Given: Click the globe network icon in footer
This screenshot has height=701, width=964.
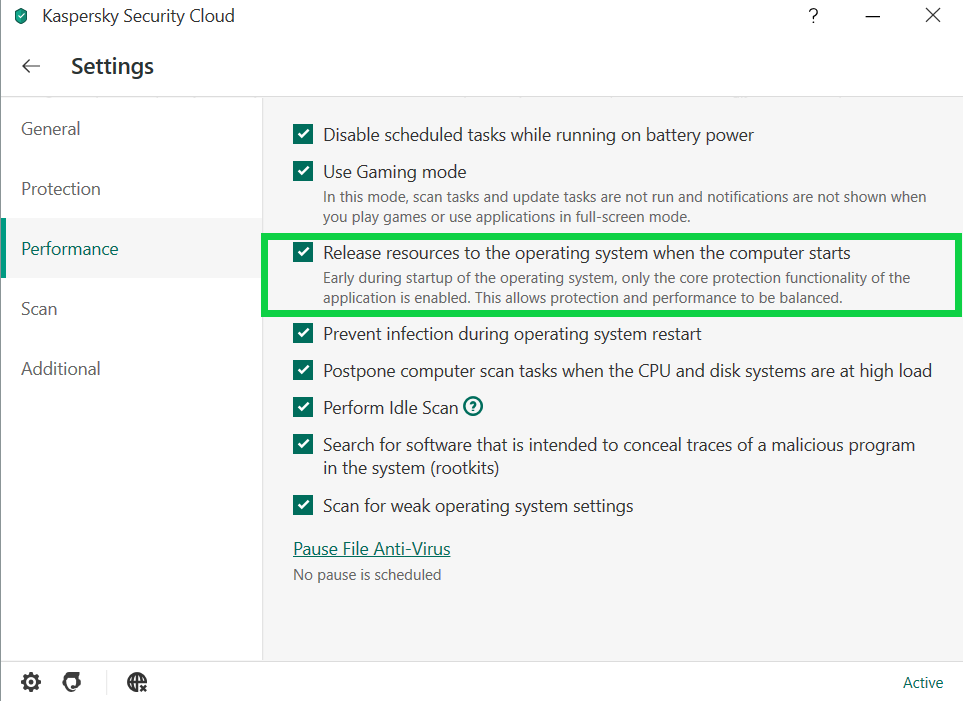Looking at the screenshot, I should pyautogui.click(x=137, y=682).
